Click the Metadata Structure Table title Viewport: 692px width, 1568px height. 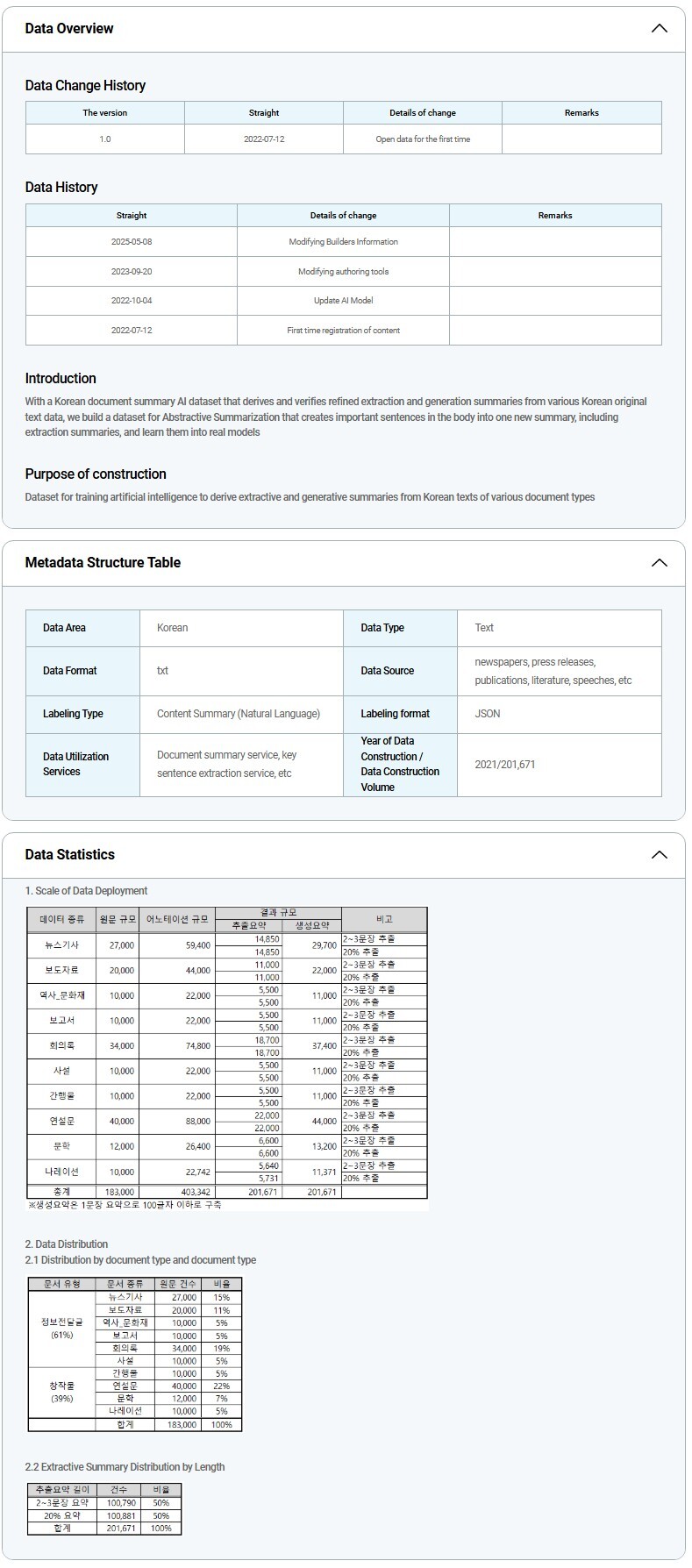pyautogui.click(x=103, y=562)
